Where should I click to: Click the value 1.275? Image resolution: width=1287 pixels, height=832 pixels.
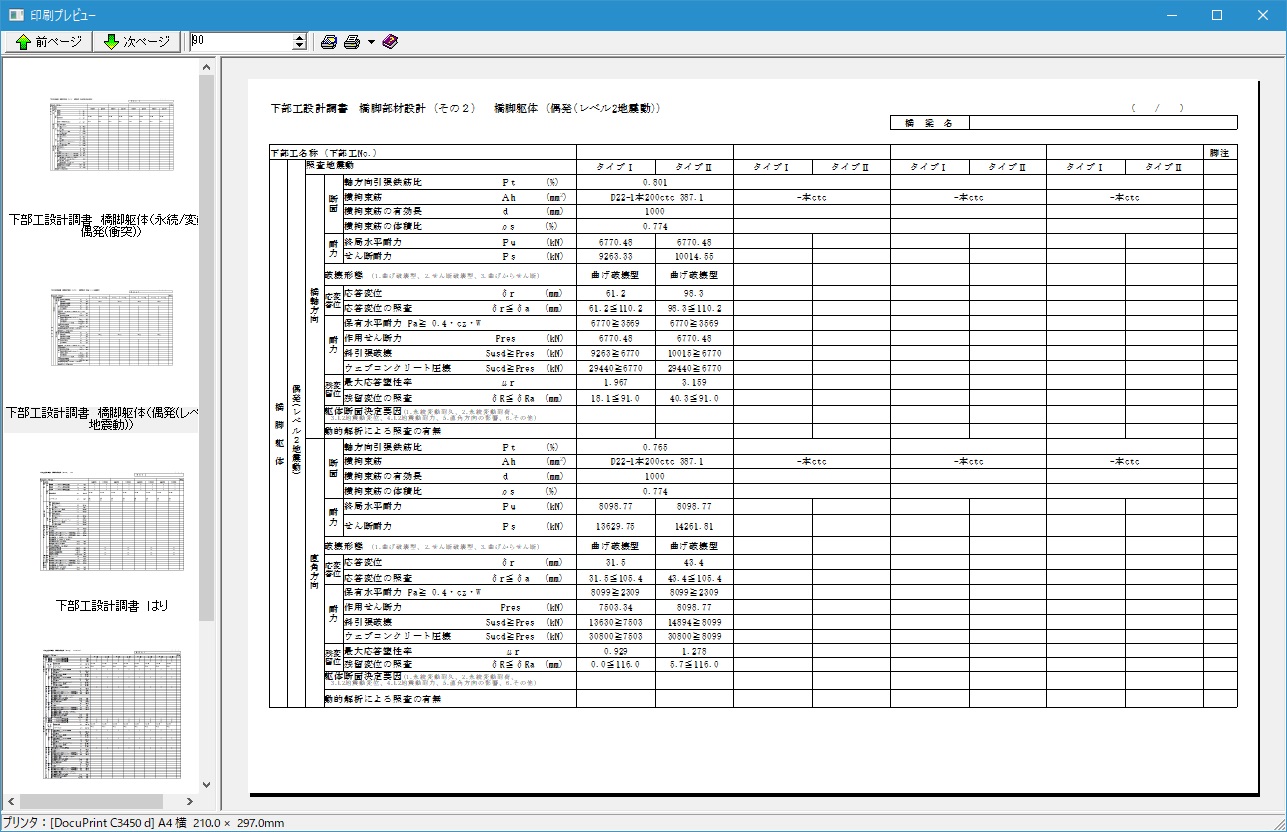(x=694, y=651)
